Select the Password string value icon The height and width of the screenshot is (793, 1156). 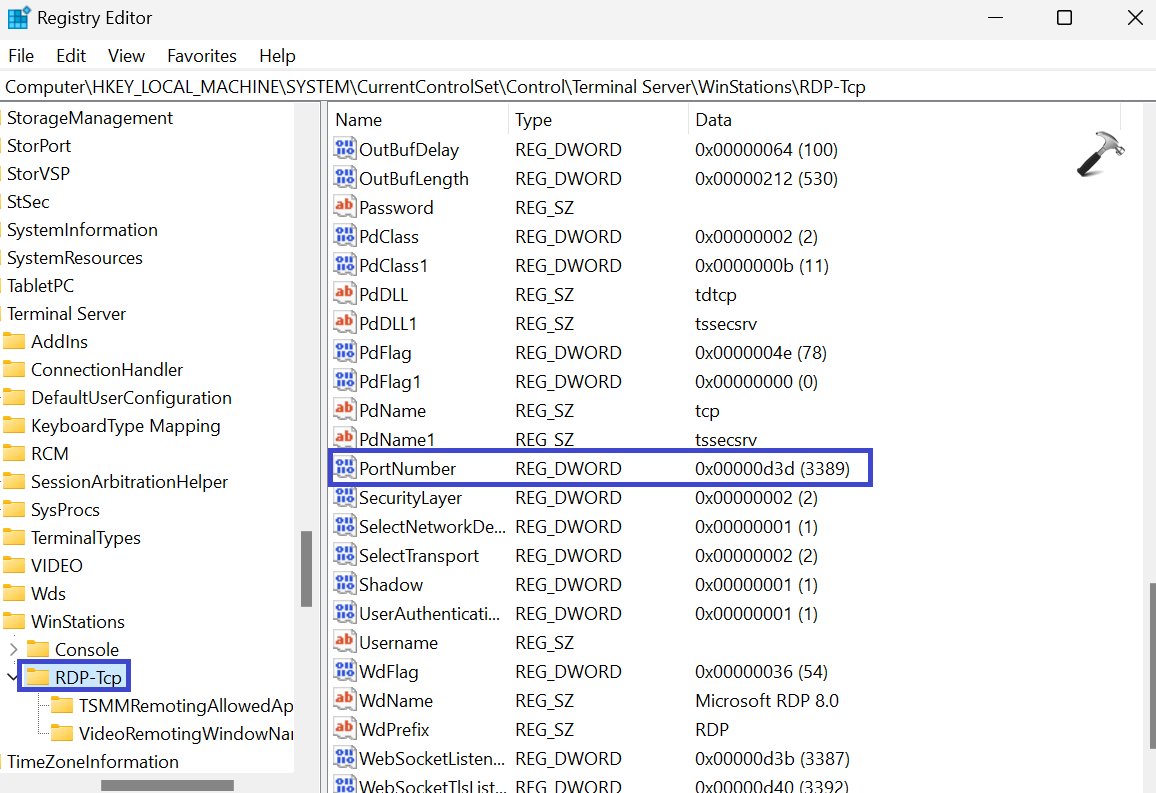(345, 207)
